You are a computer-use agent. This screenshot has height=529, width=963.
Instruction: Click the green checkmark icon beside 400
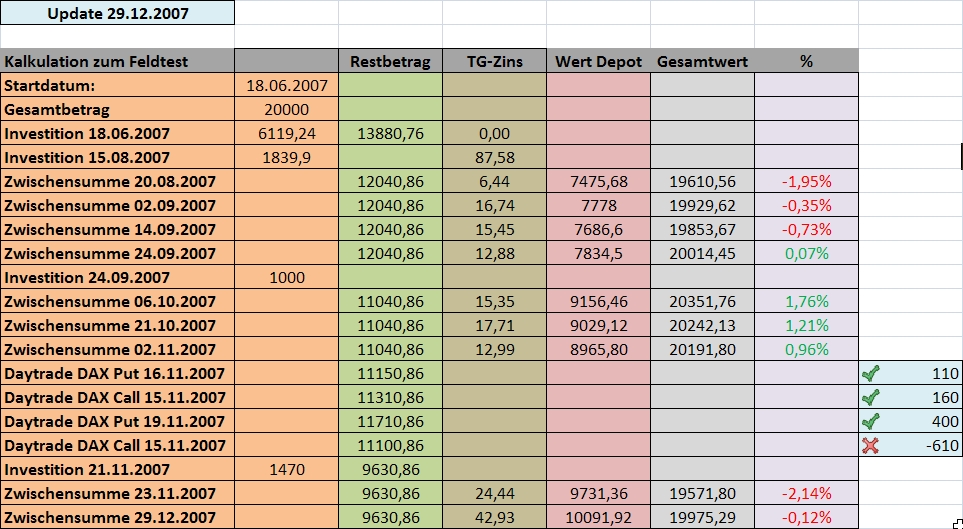pos(870,421)
